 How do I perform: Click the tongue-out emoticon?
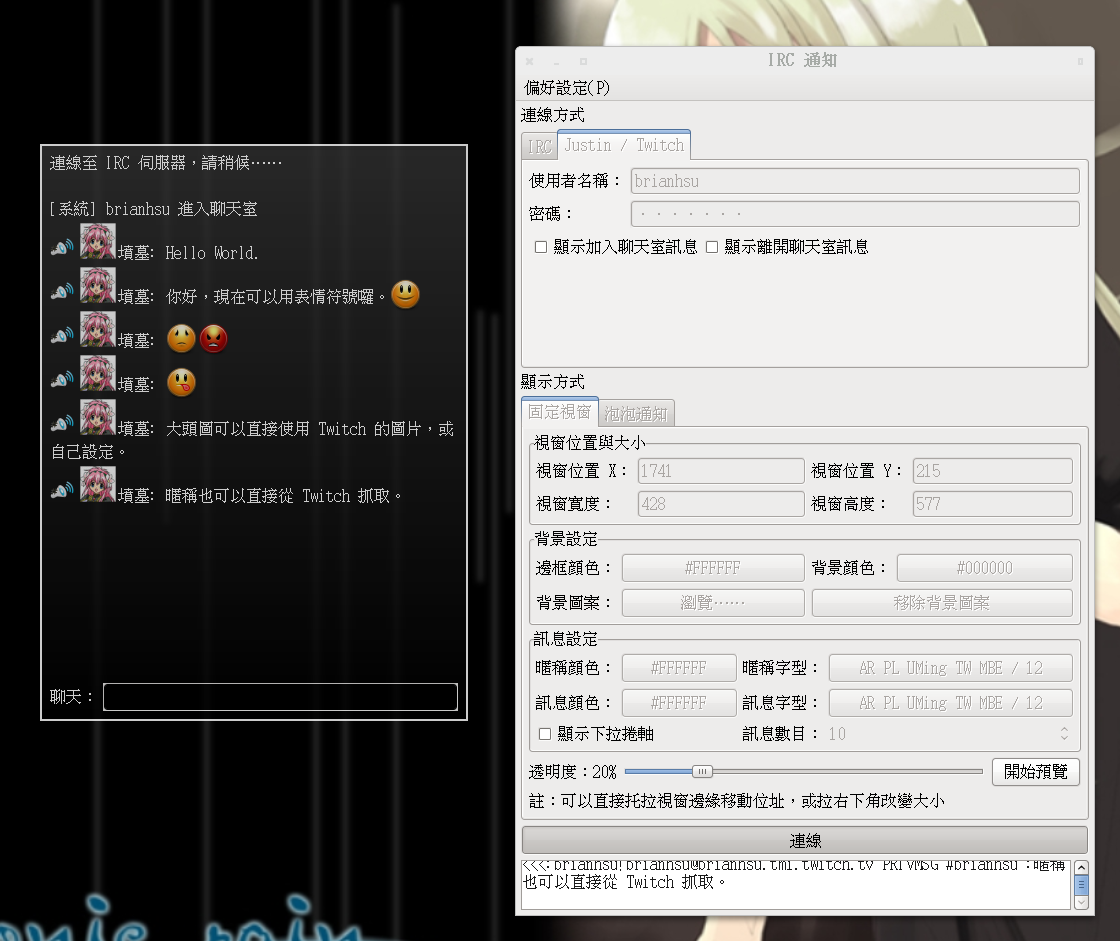pos(181,383)
